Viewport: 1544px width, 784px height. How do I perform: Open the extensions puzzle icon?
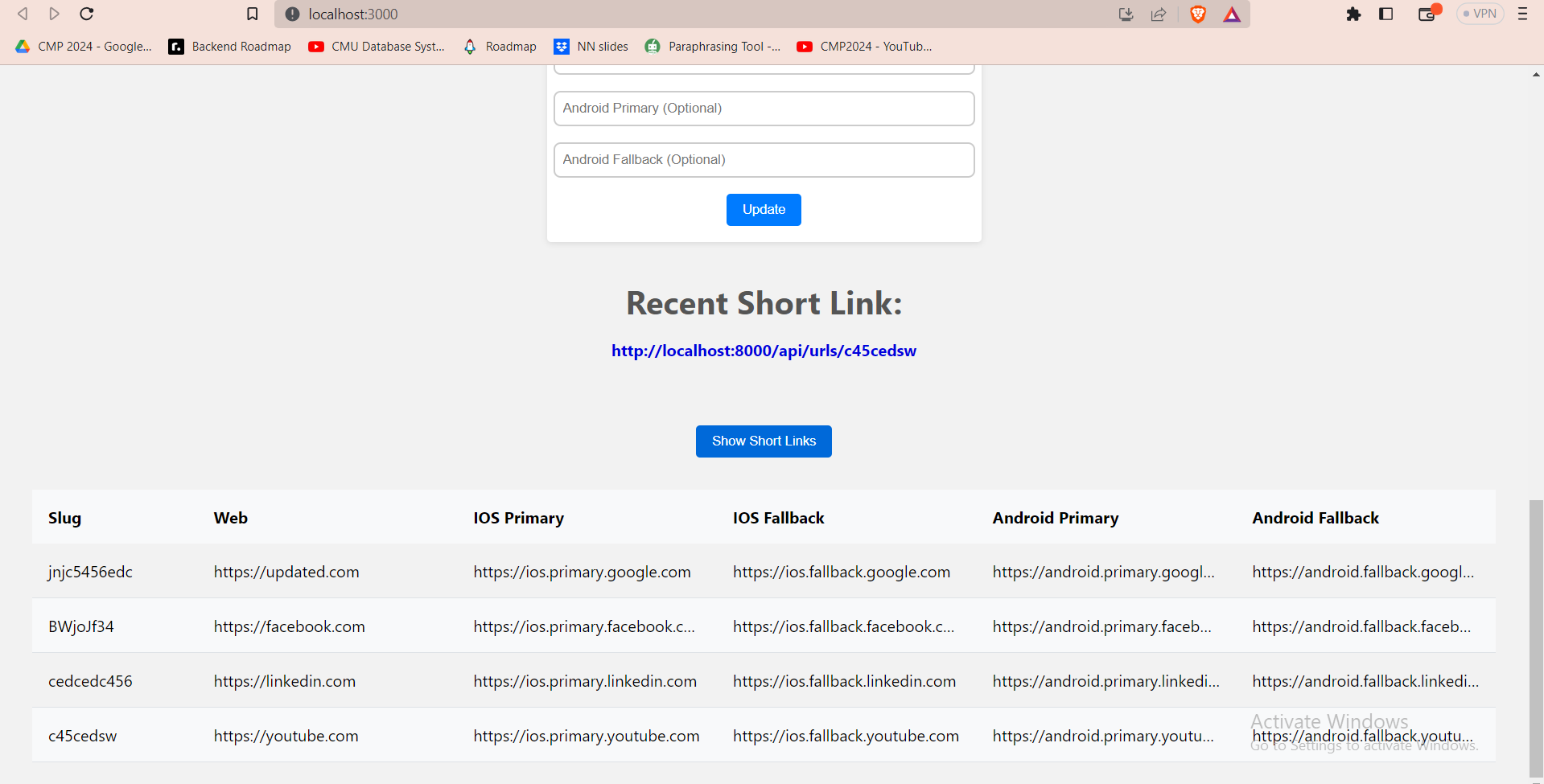click(1353, 14)
